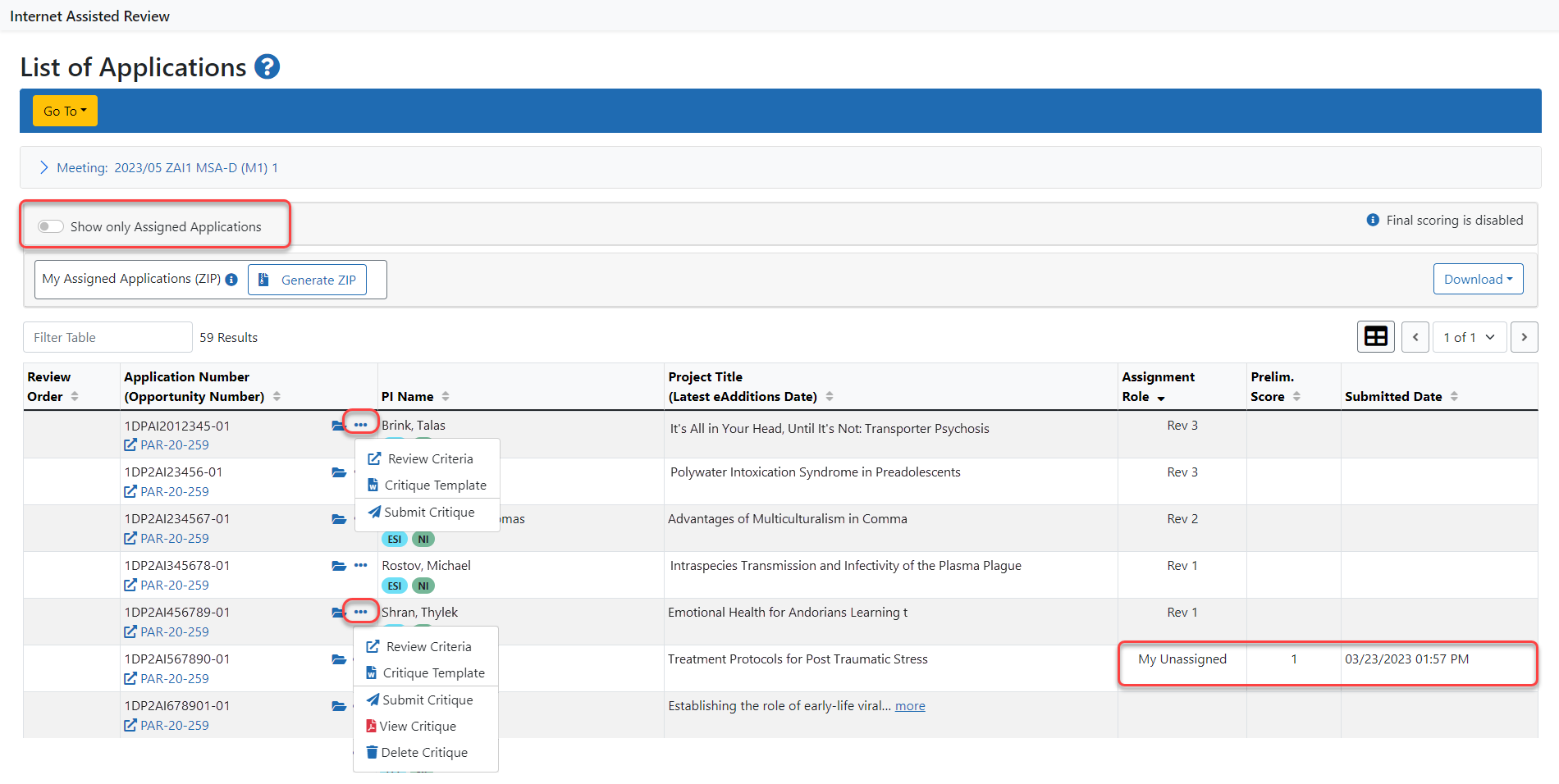Choose Delete Critique from the menu
Image resolution: width=1559 pixels, height=784 pixels.
(x=417, y=752)
